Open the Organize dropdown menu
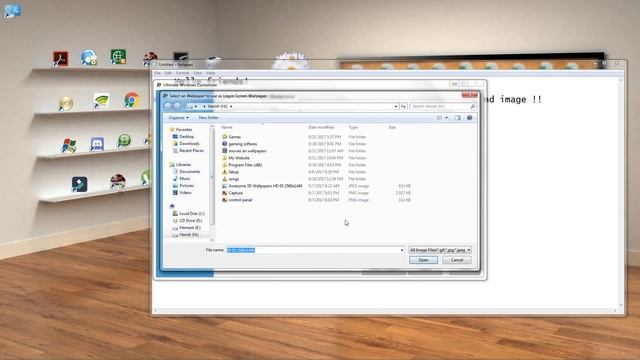This screenshot has height=360, width=640. pyautogui.click(x=178, y=118)
